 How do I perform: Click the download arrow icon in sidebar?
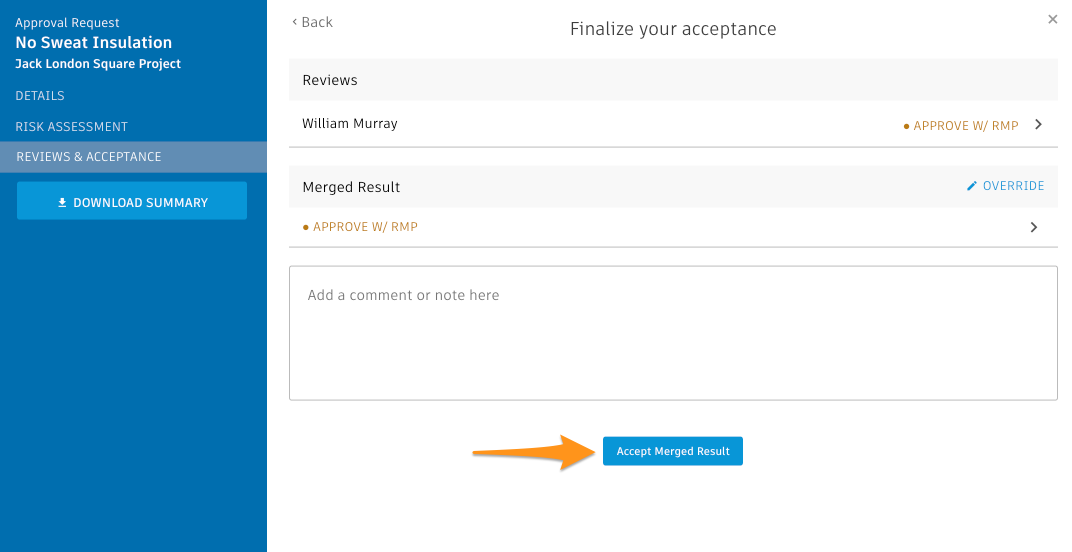(x=62, y=202)
